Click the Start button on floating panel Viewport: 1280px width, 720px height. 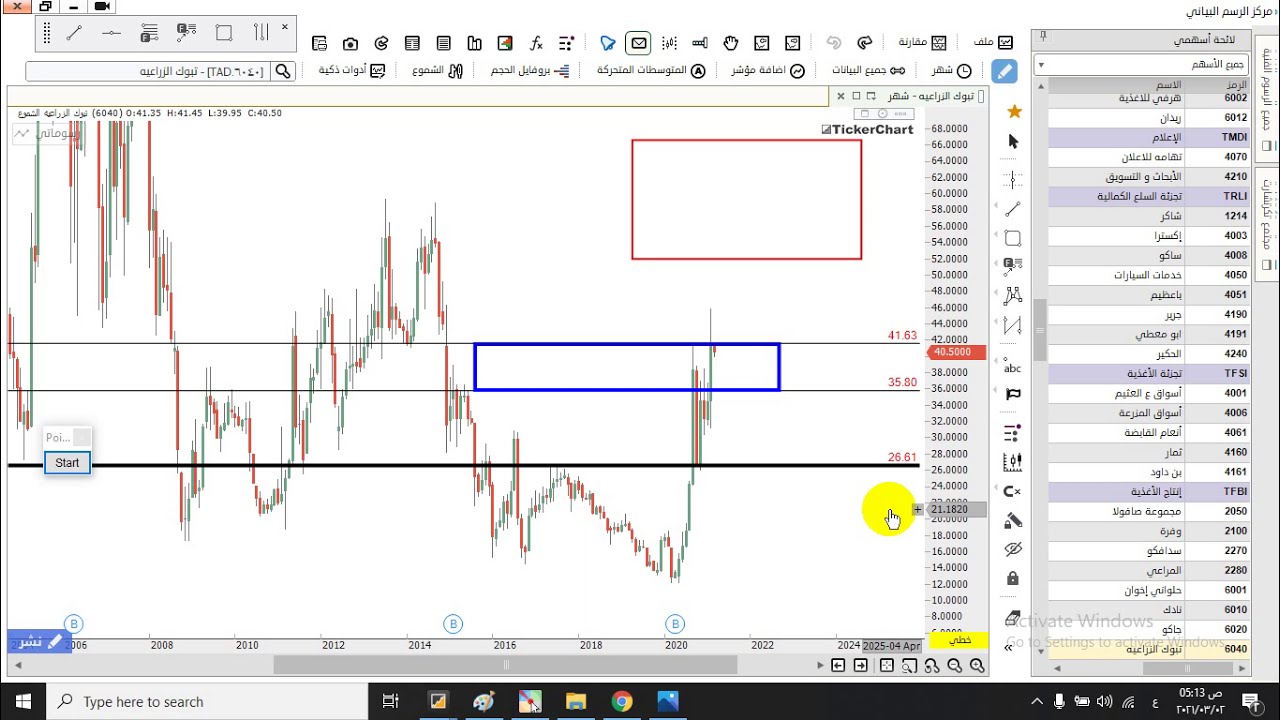click(67, 463)
